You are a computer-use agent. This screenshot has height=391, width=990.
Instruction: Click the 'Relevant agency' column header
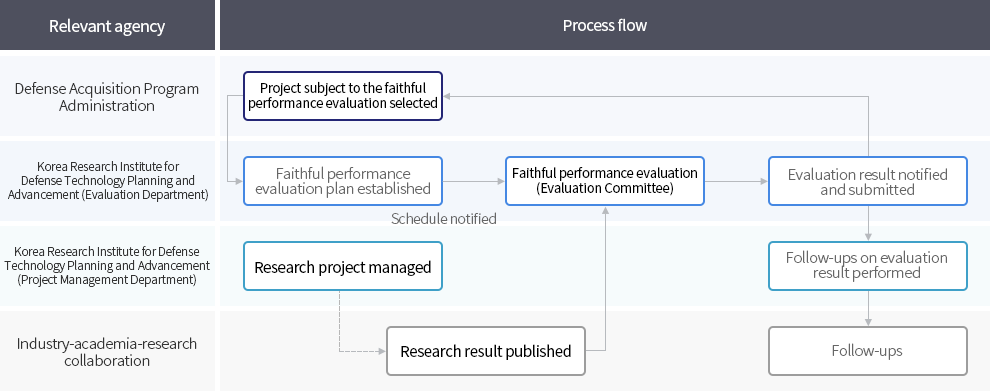(107, 25)
